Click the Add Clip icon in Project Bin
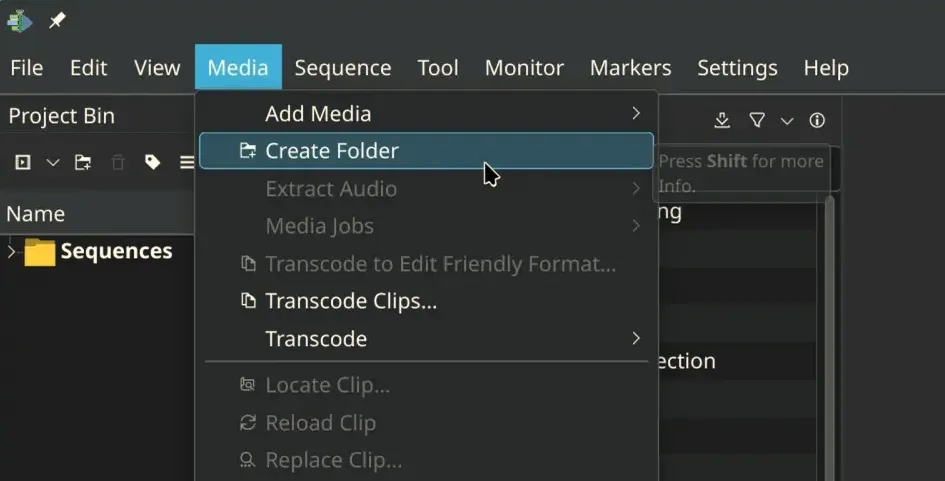This screenshot has width=945, height=481. (x=23, y=162)
